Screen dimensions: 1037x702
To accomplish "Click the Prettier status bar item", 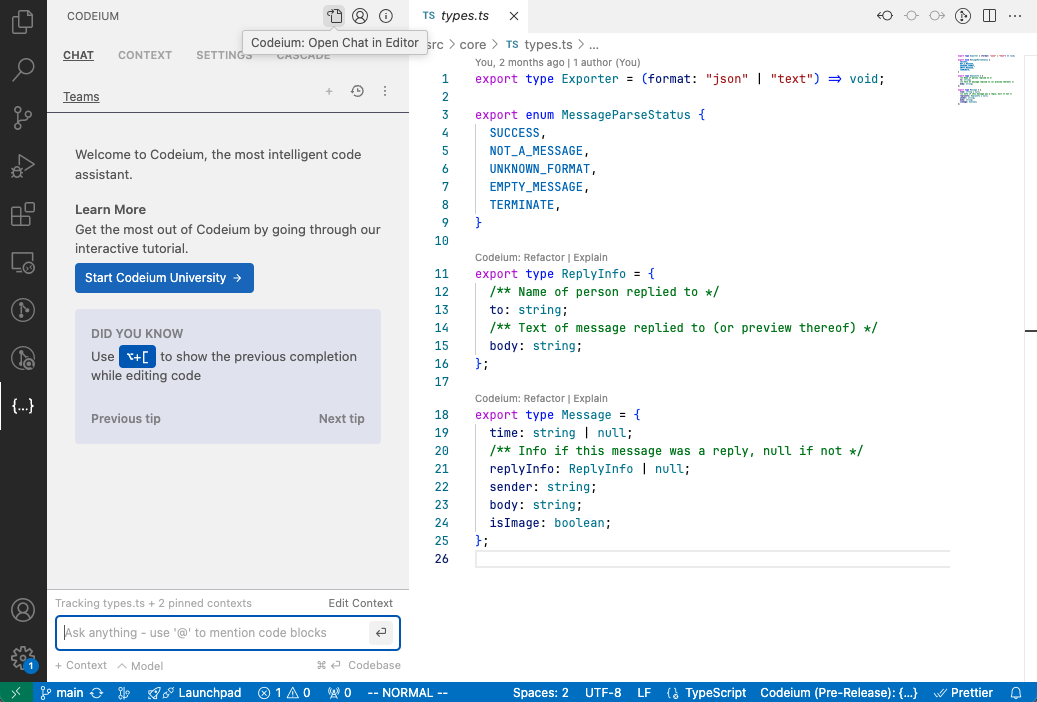I will [x=964, y=692].
